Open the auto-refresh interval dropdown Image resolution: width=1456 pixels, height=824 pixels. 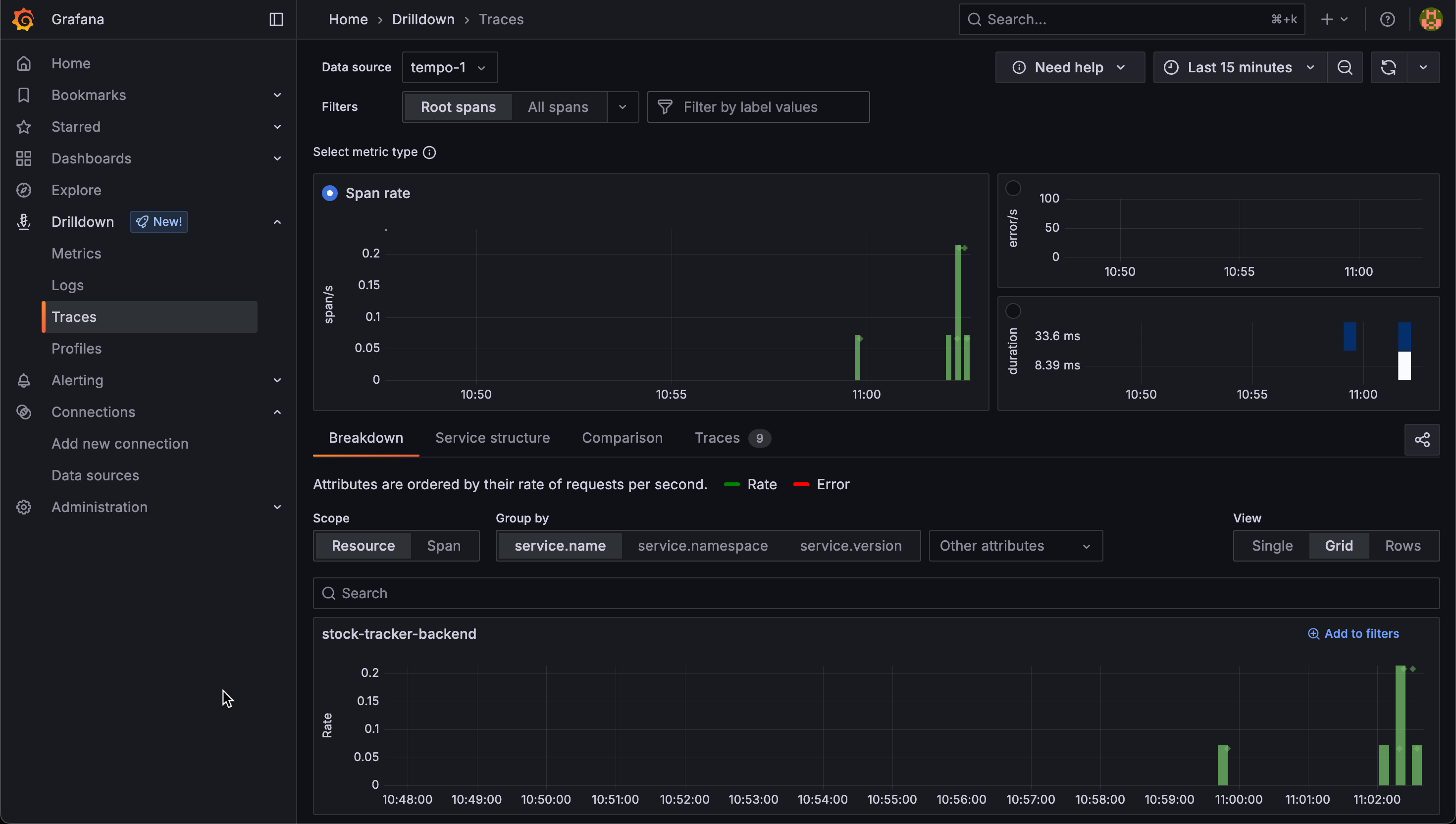coord(1423,67)
